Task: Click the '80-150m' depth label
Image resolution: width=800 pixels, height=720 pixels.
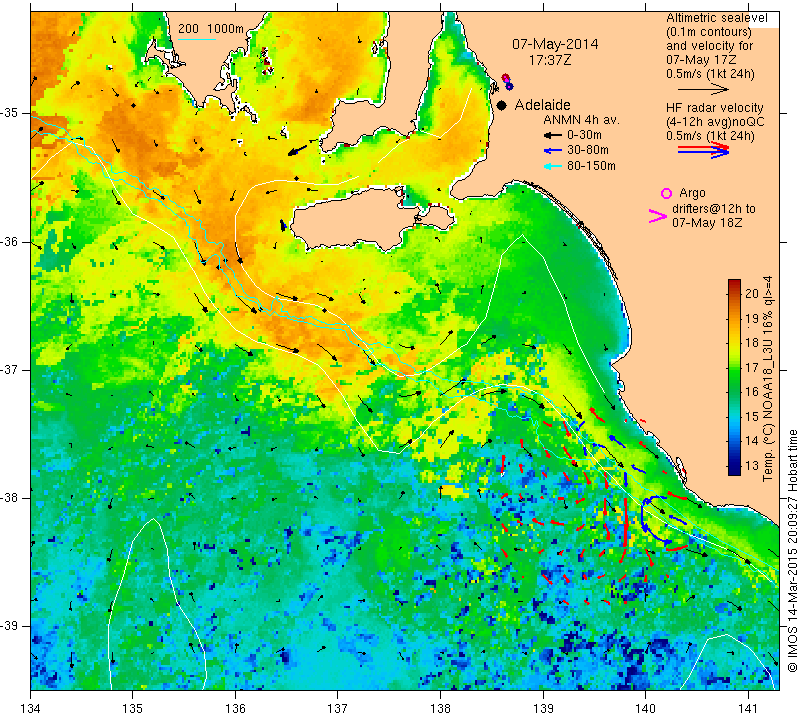Action: point(591,166)
